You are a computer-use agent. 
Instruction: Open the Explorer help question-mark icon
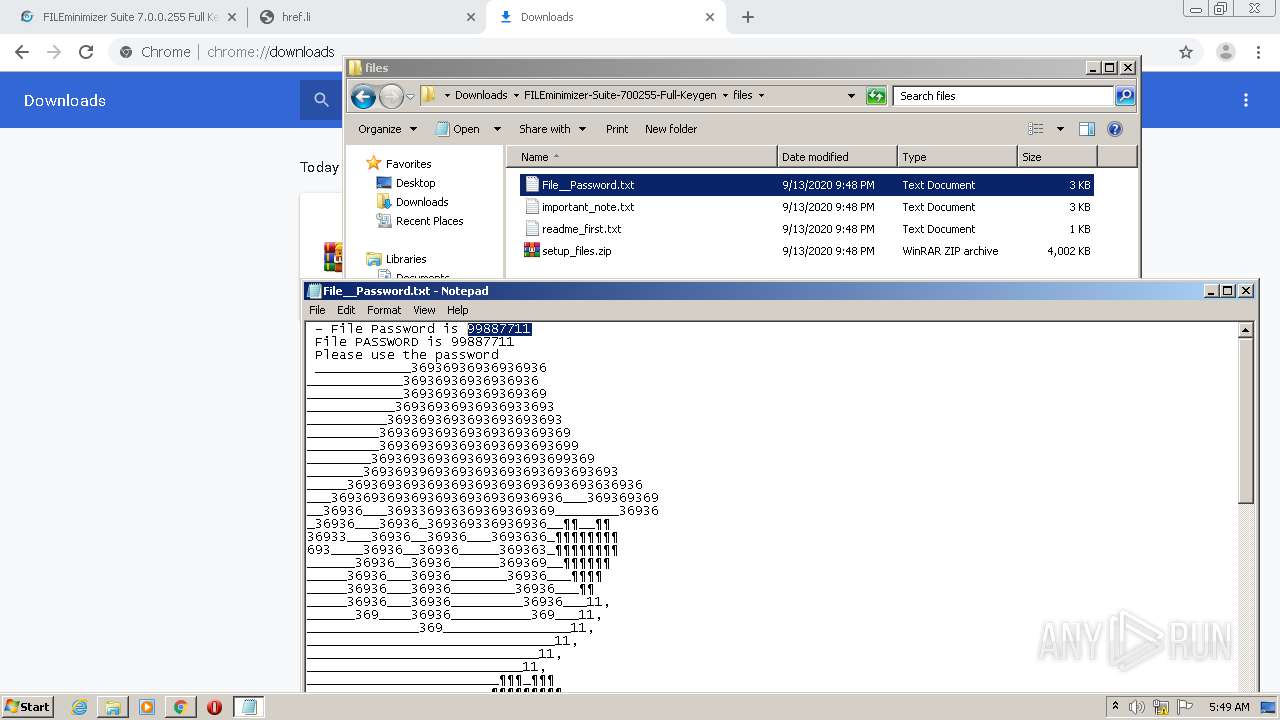coord(1115,129)
